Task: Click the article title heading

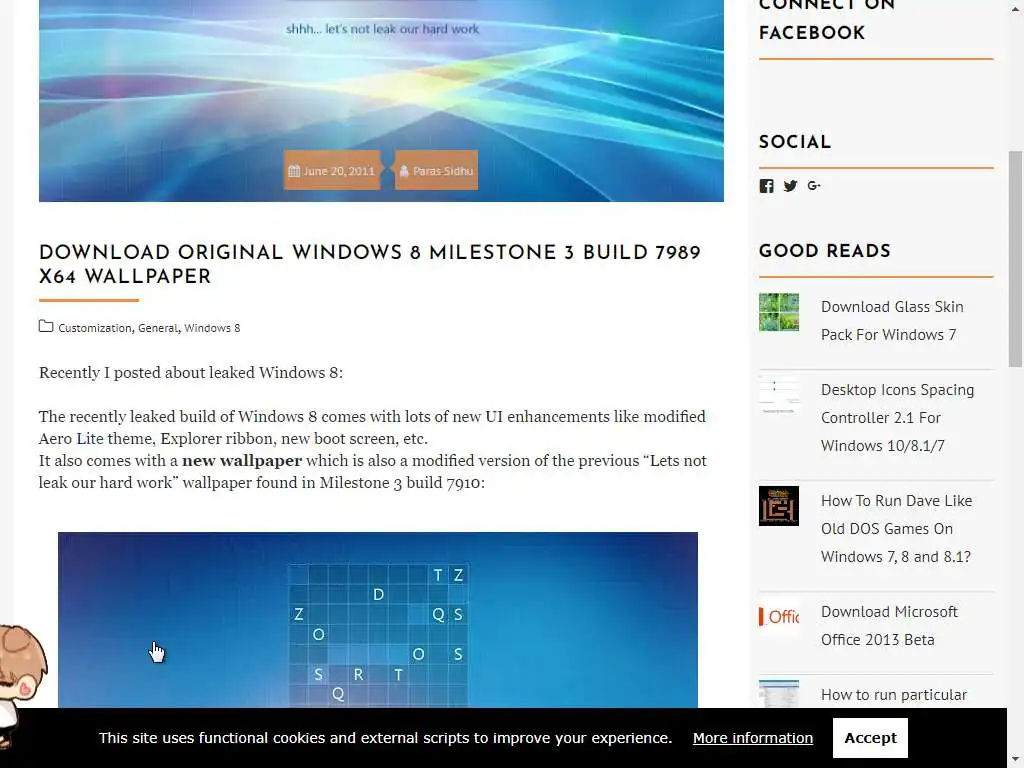Action: click(x=370, y=264)
